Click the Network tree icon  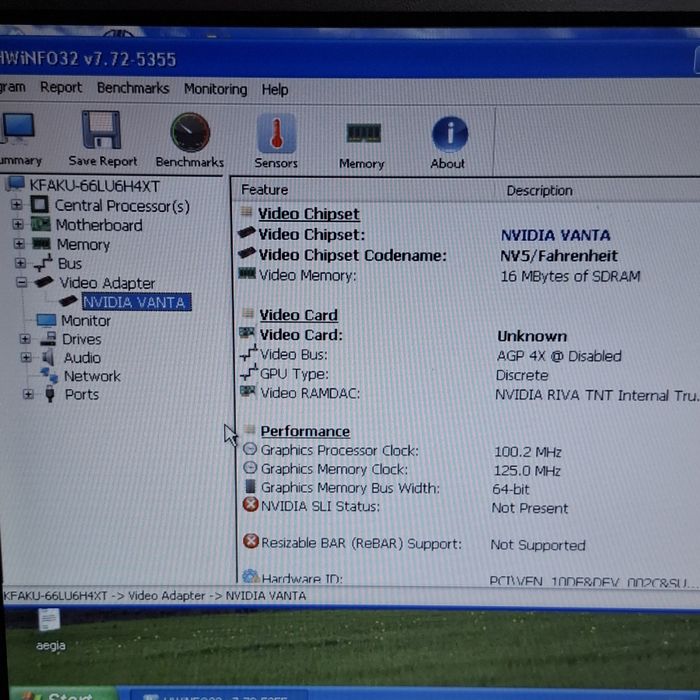tap(49, 375)
